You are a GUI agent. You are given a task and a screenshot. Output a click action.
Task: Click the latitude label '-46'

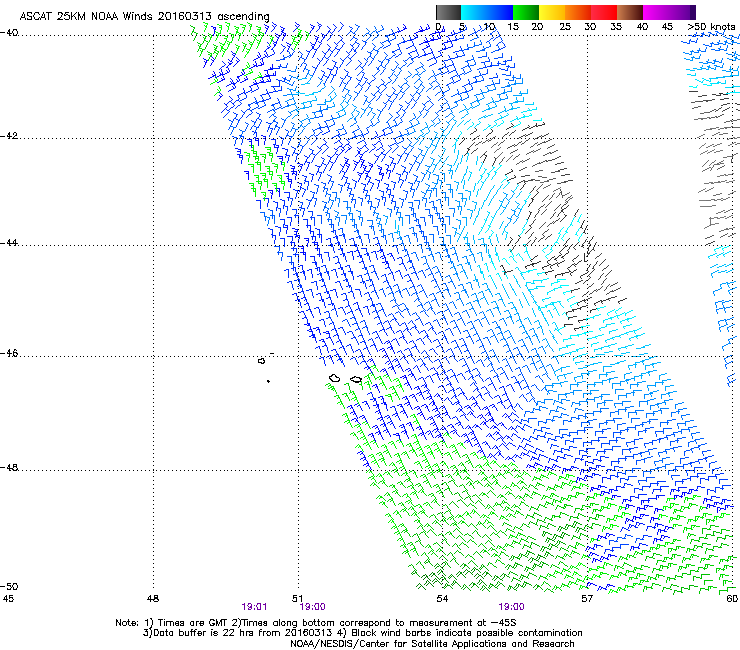pos(9,354)
